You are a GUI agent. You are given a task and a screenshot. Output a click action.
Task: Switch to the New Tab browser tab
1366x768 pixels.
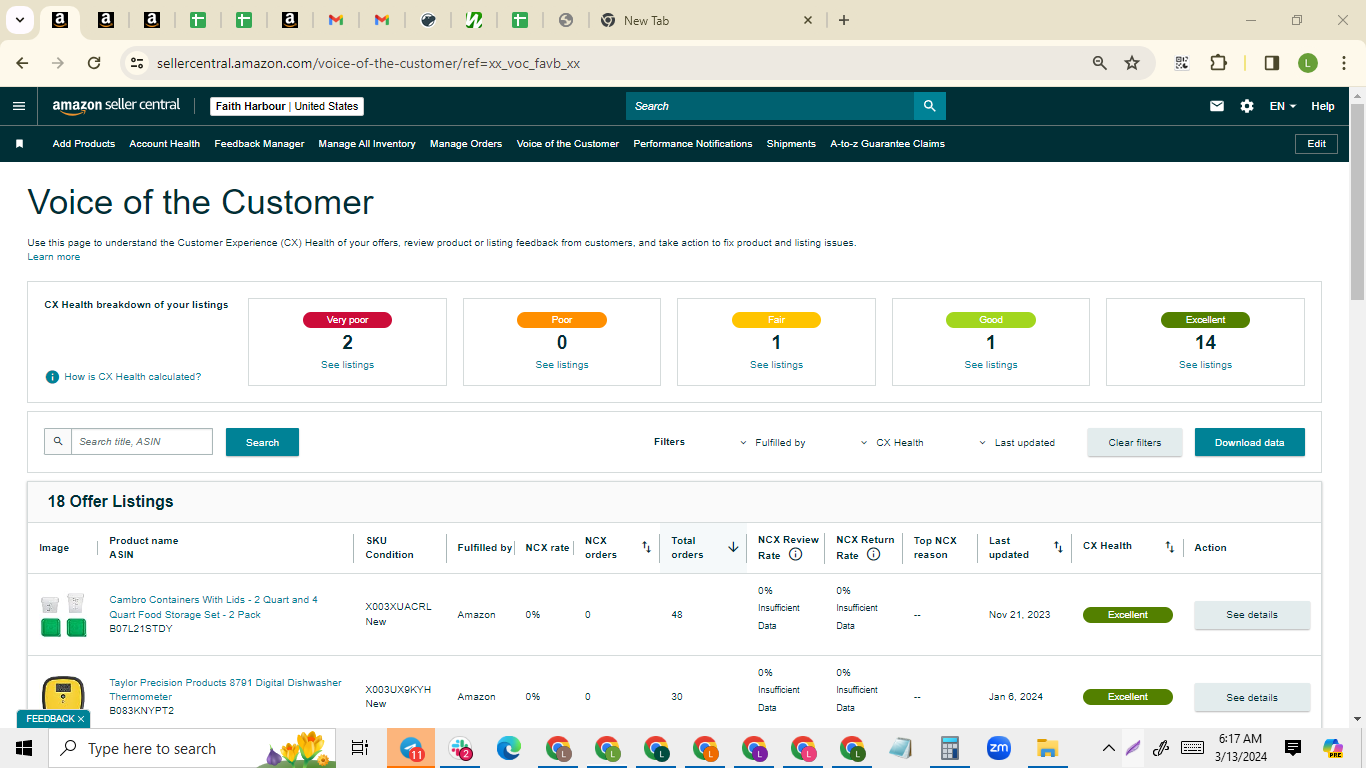(x=710, y=20)
